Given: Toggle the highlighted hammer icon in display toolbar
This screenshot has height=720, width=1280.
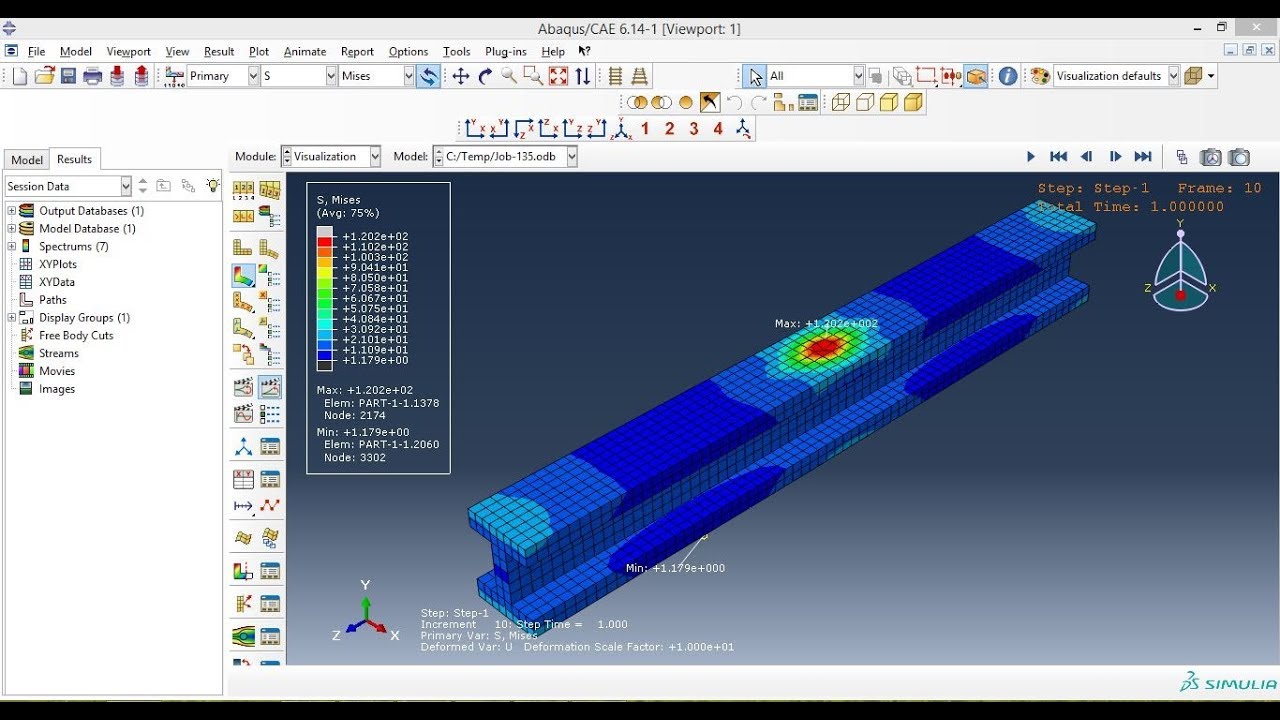Looking at the screenshot, I should pyautogui.click(x=709, y=102).
